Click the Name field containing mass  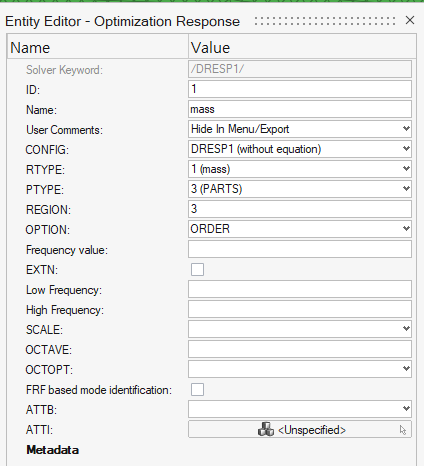[300, 109]
